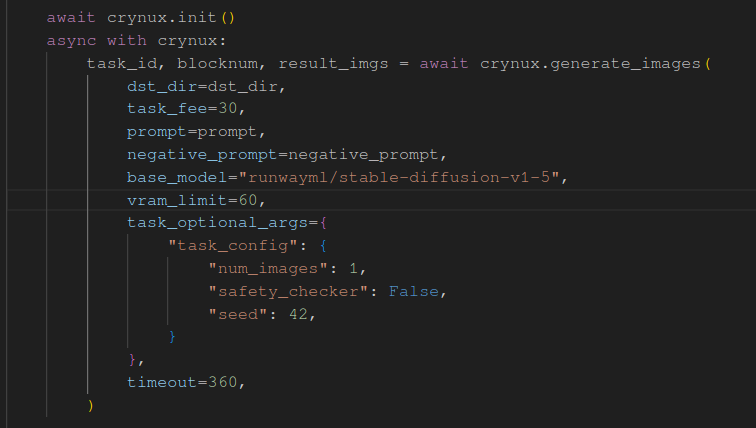The image size is (756, 428).
Task: Click the 'await crynux.init()' line
Action: (141, 18)
